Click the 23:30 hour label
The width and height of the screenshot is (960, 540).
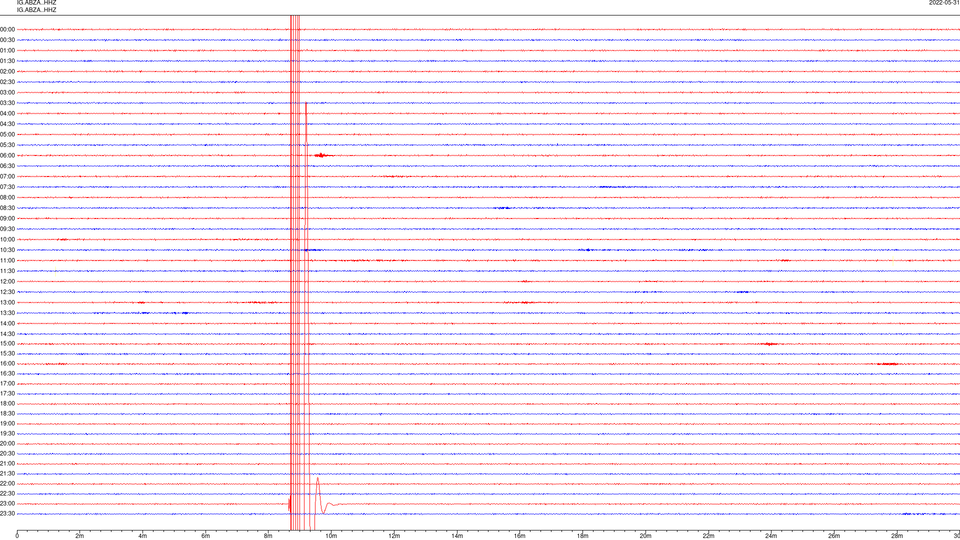pos(7,514)
